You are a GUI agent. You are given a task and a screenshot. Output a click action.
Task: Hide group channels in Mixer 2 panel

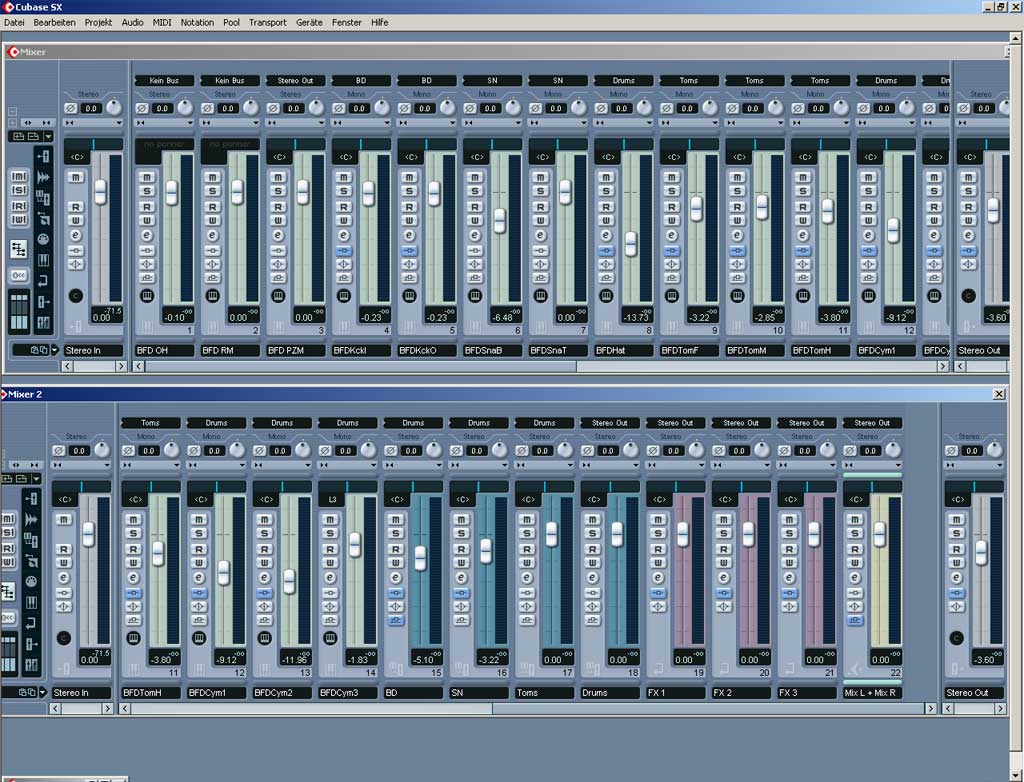click(x=31, y=540)
